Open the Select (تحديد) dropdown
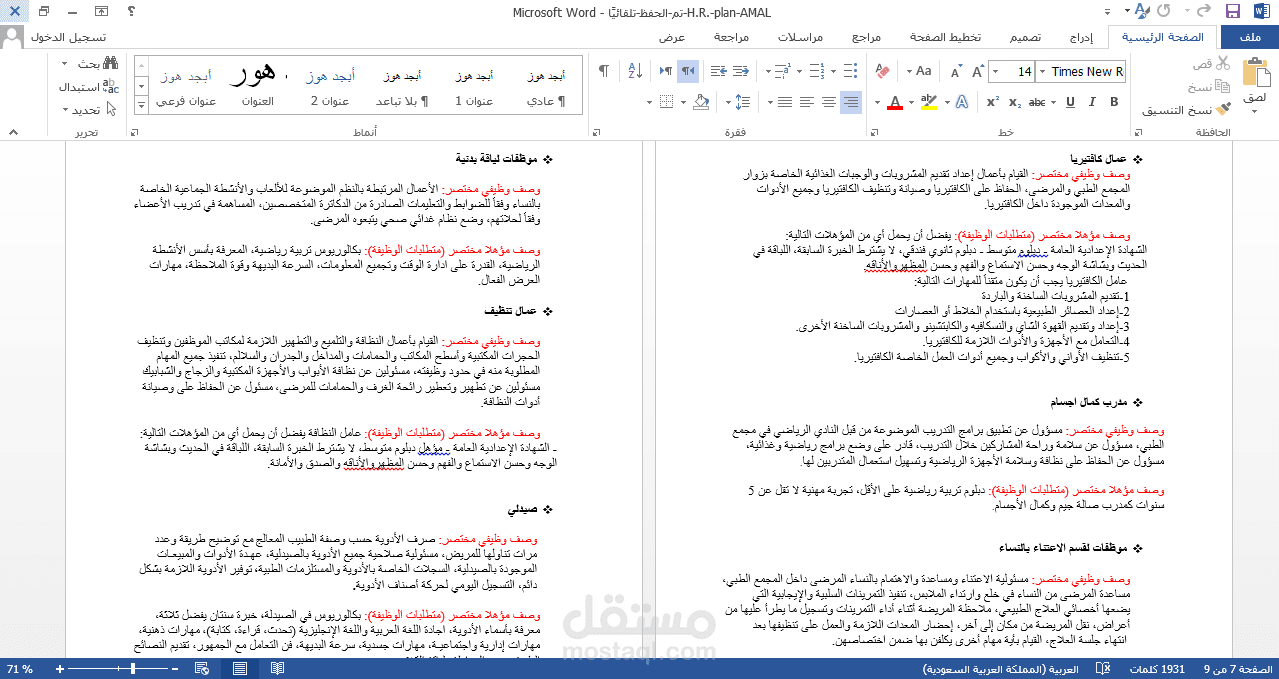1279x679 pixels. point(89,110)
